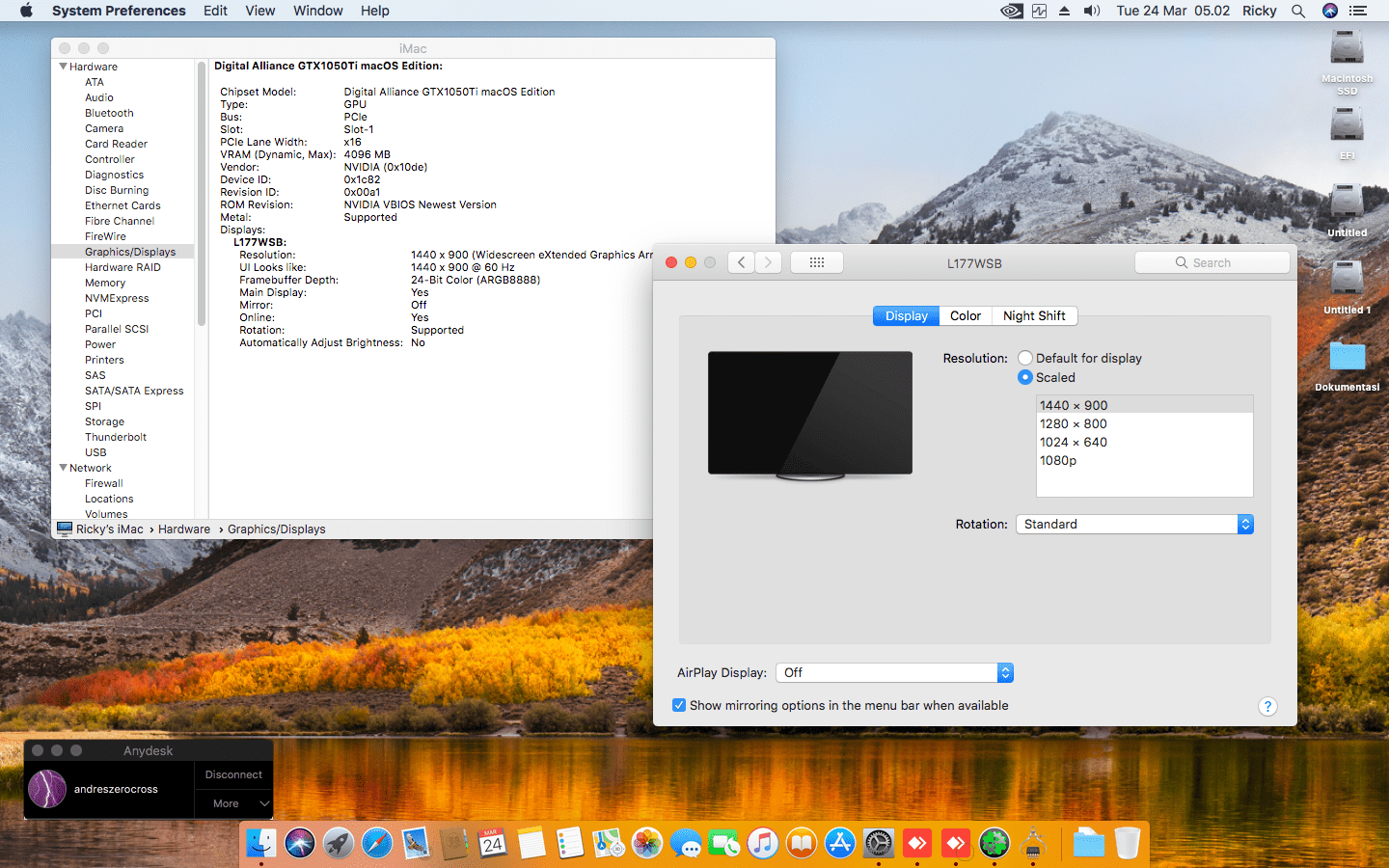Viewport: 1389px width, 868px height.
Task: Switch to the Color tab
Action: click(x=965, y=315)
